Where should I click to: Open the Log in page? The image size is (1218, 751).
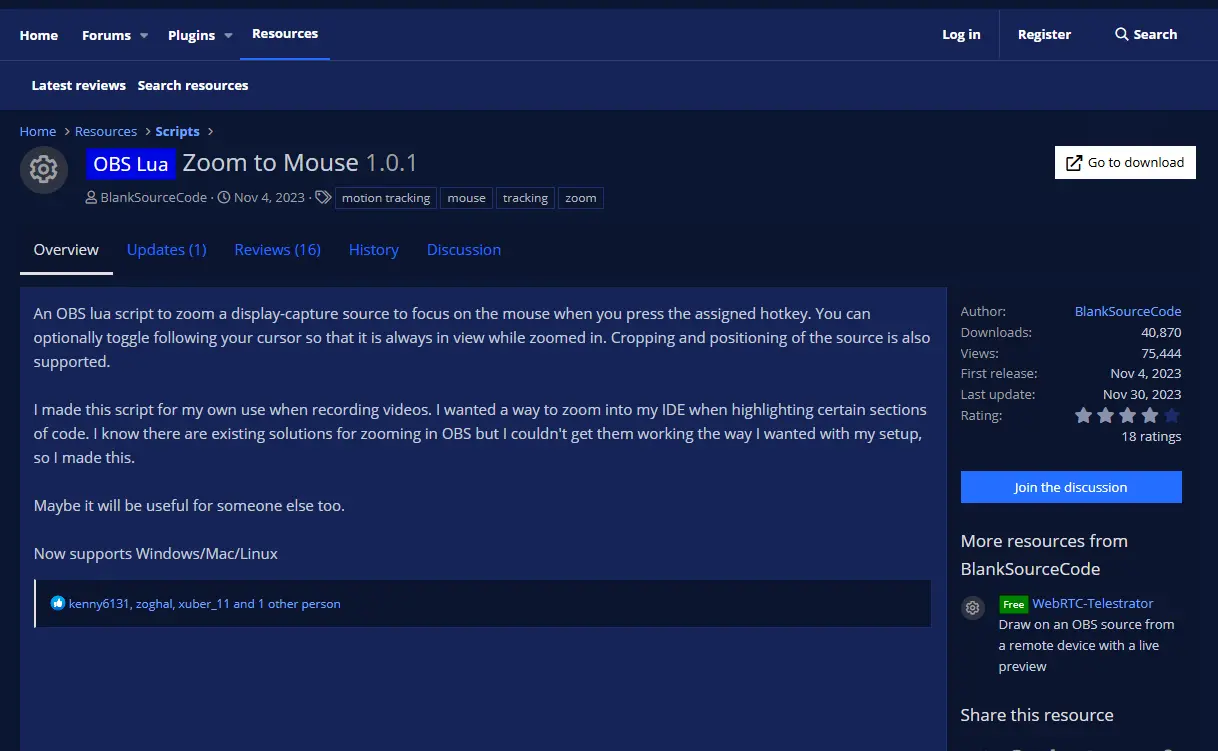(x=961, y=34)
